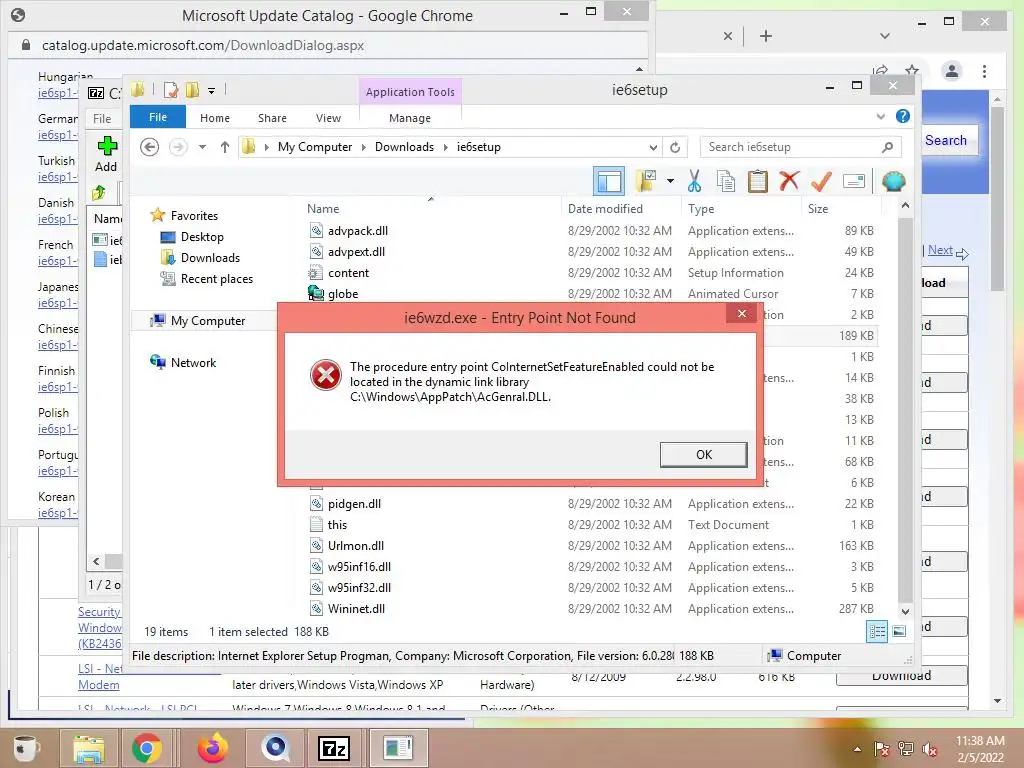This screenshot has height=768, width=1024.
Task: Open Firefox from the taskbar
Action: (212, 748)
